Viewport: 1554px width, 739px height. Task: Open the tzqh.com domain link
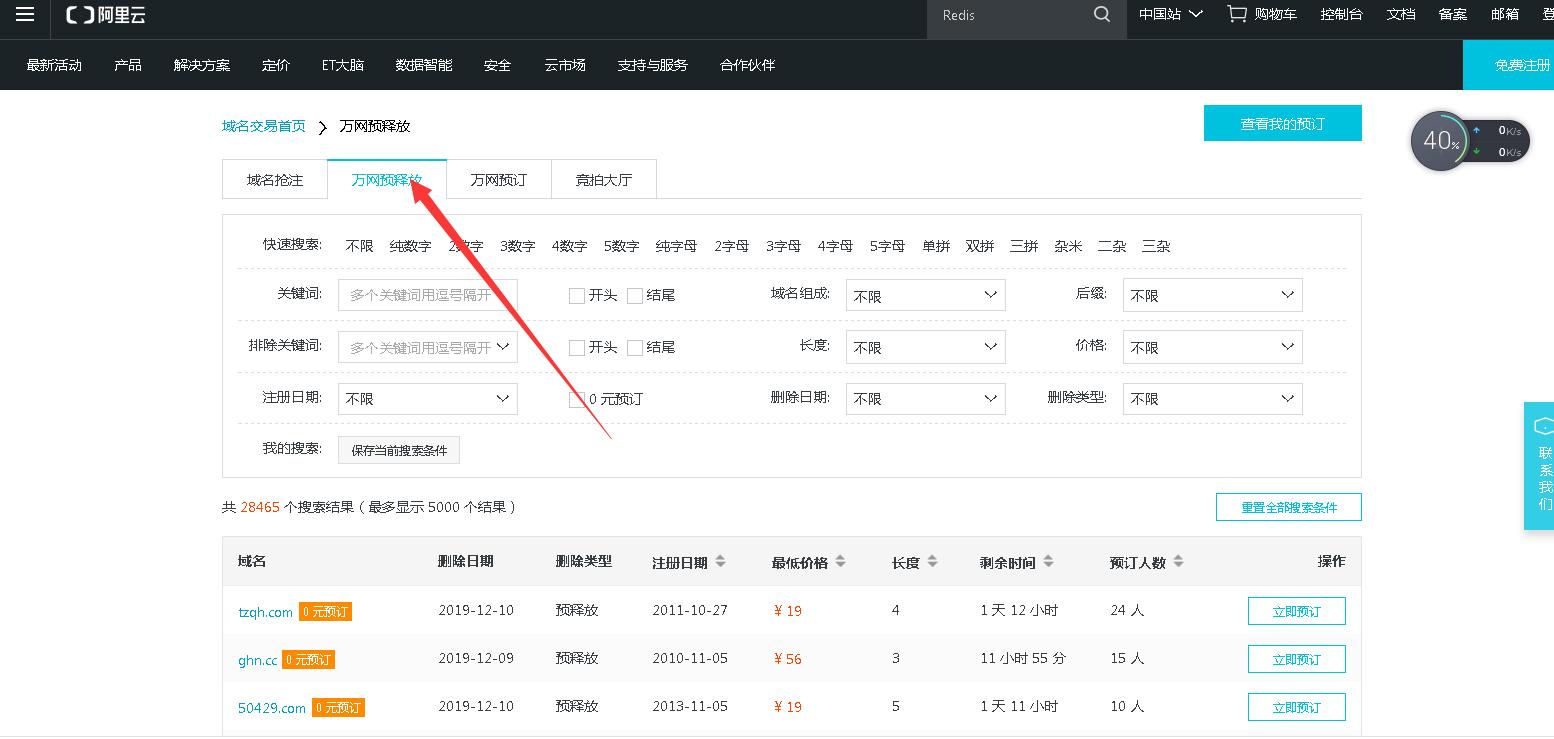(264, 611)
